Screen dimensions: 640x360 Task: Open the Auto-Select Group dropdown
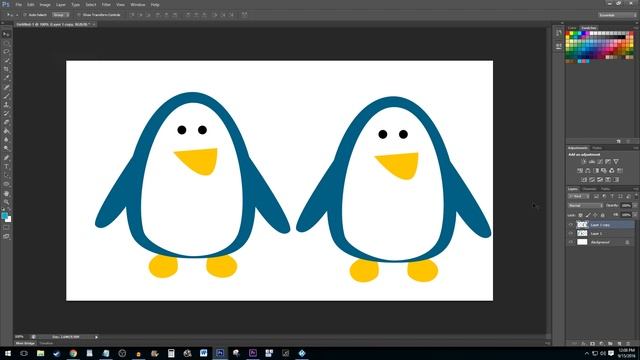(61, 15)
